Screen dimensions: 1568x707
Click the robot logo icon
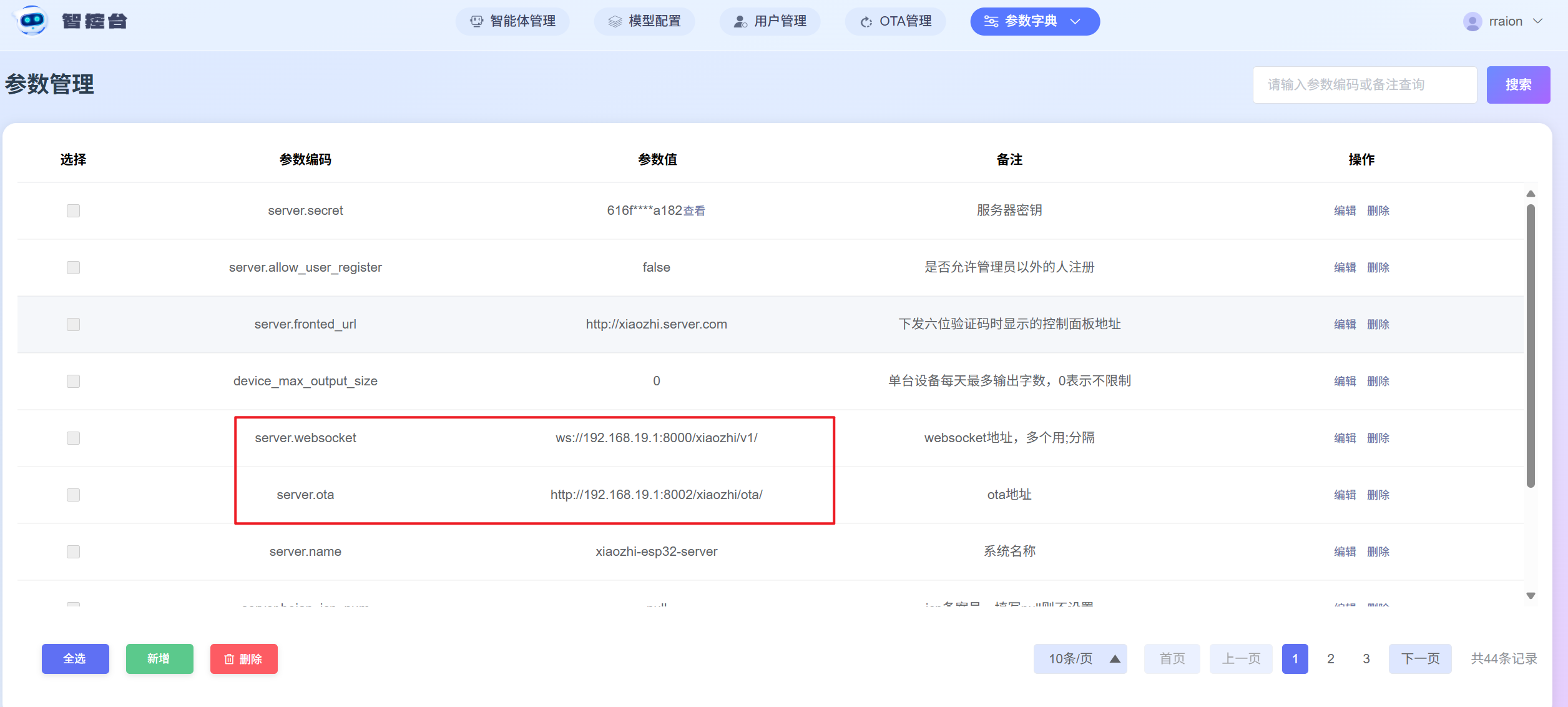click(32, 21)
